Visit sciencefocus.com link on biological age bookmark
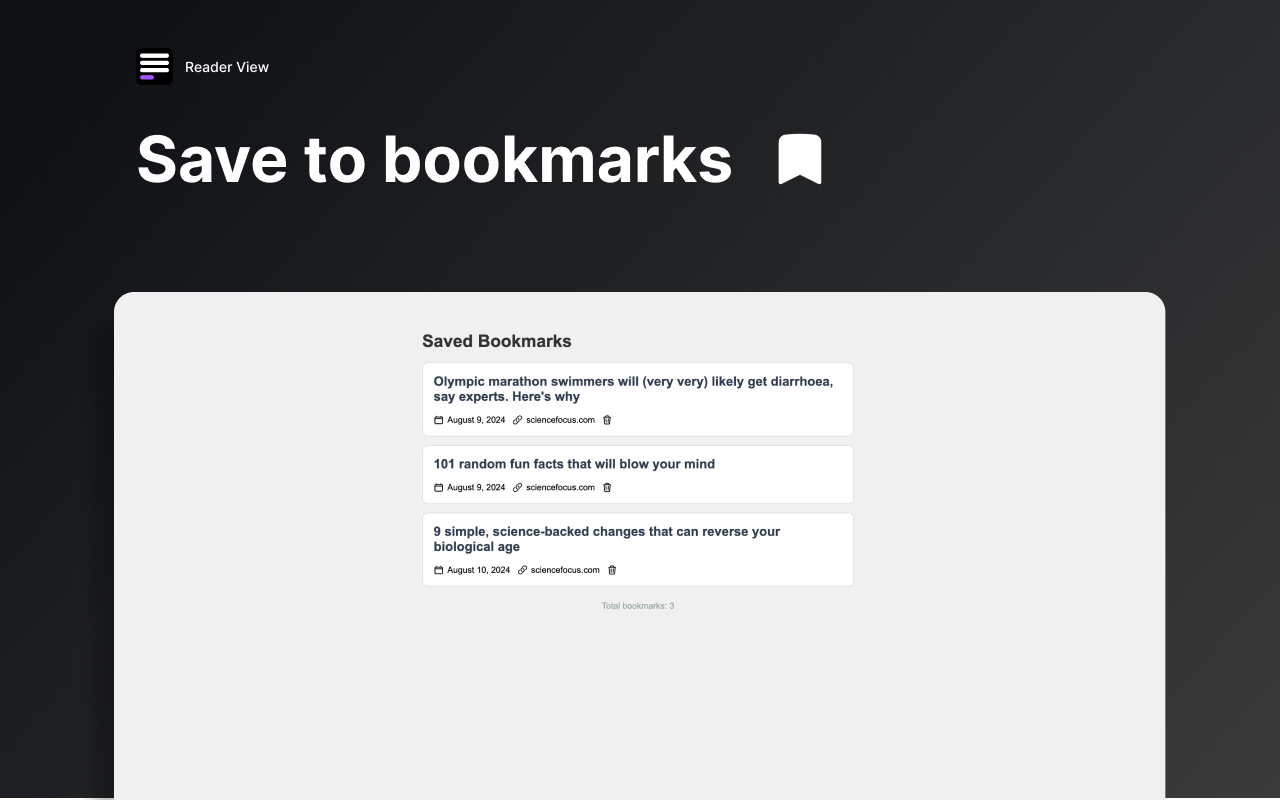This screenshot has height=800, width=1280. click(x=565, y=570)
